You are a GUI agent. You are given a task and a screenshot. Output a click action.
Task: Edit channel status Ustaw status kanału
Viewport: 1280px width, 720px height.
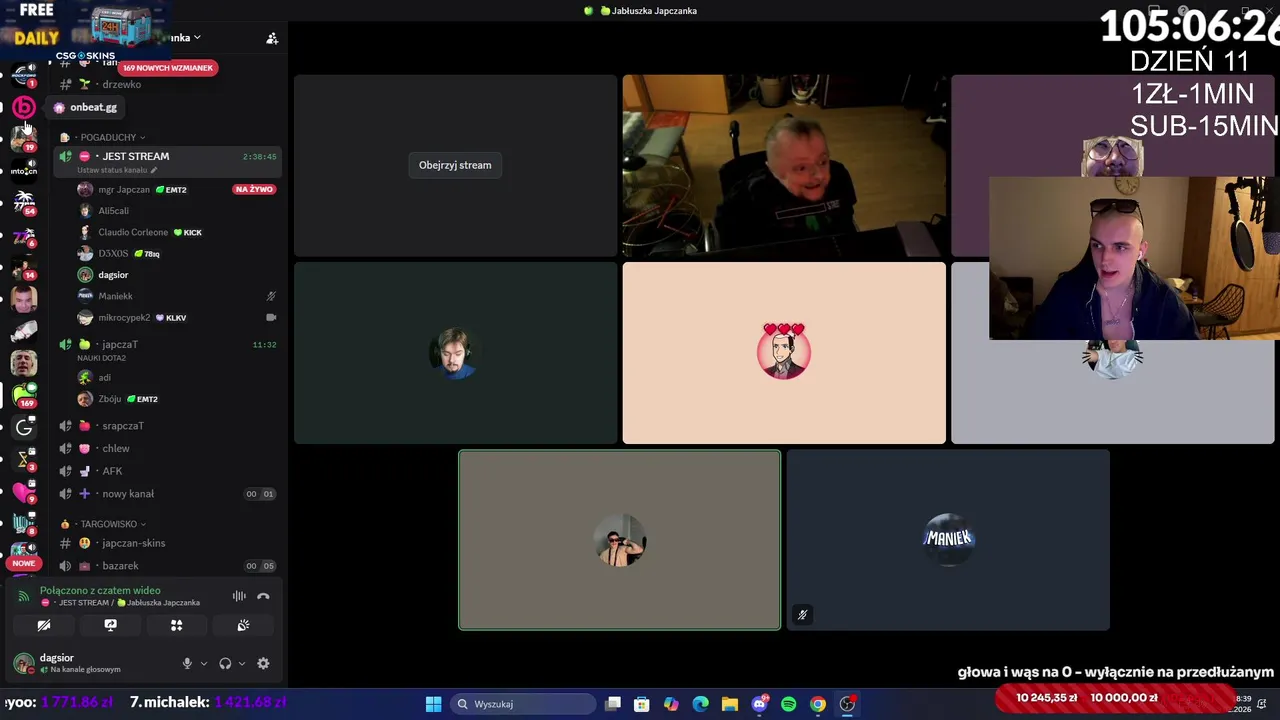point(117,170)
